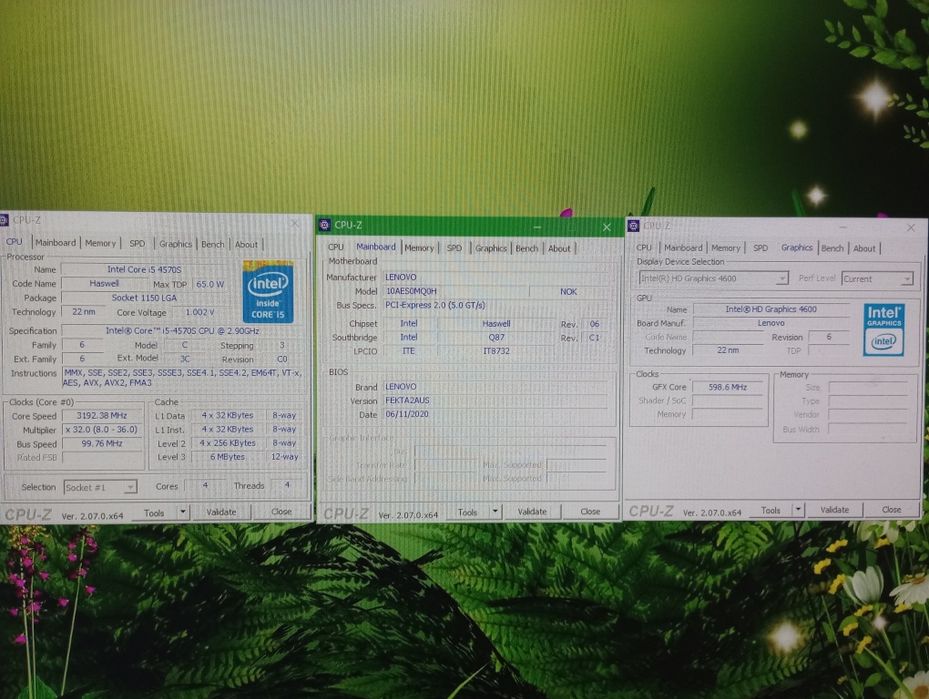This screenshot has width=929, height=699.
Task: Open the Memory tab in left CPU-Z window
Action: click(x=100, y=243)
